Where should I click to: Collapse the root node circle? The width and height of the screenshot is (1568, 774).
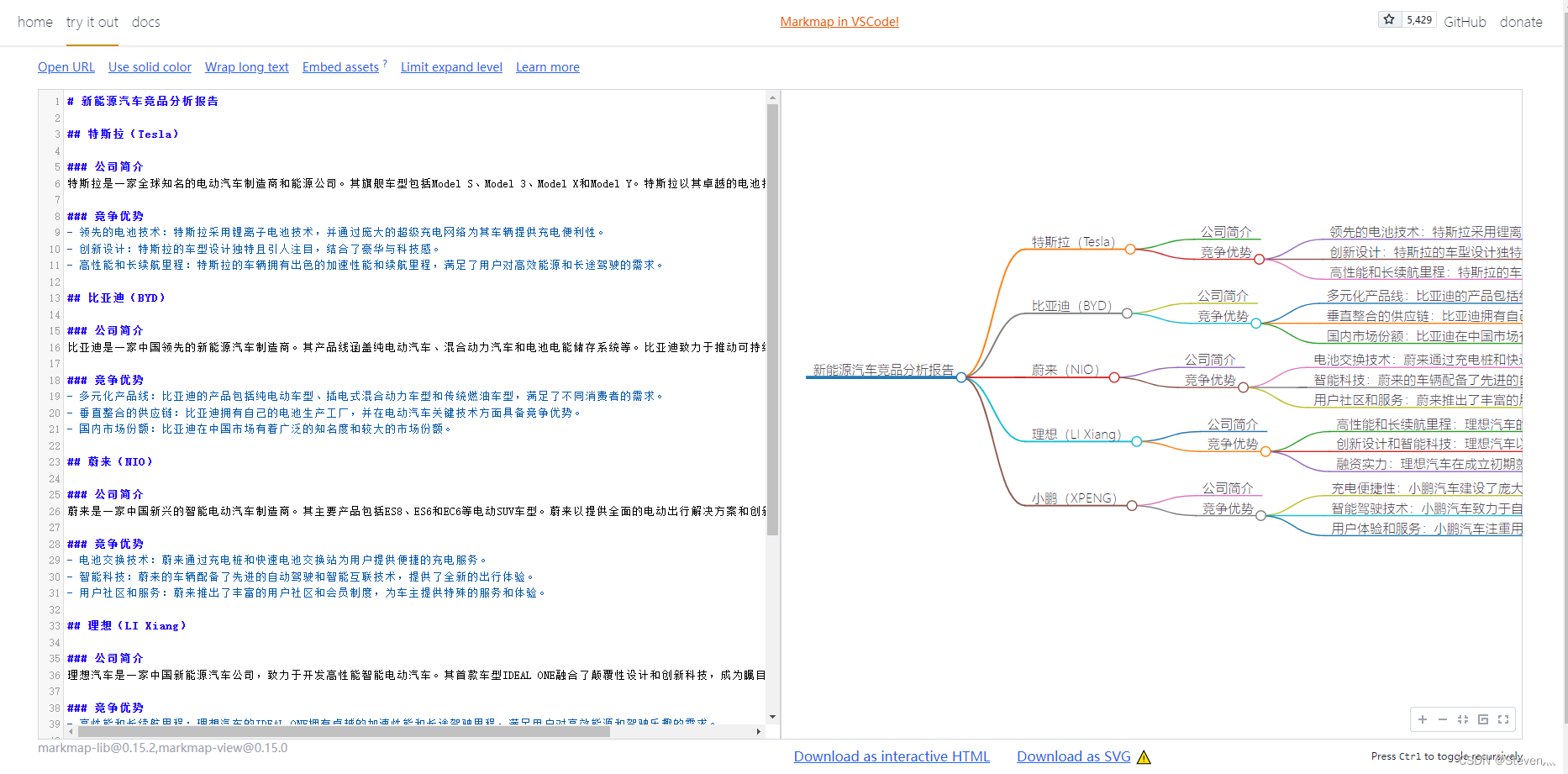coord(961,377)
